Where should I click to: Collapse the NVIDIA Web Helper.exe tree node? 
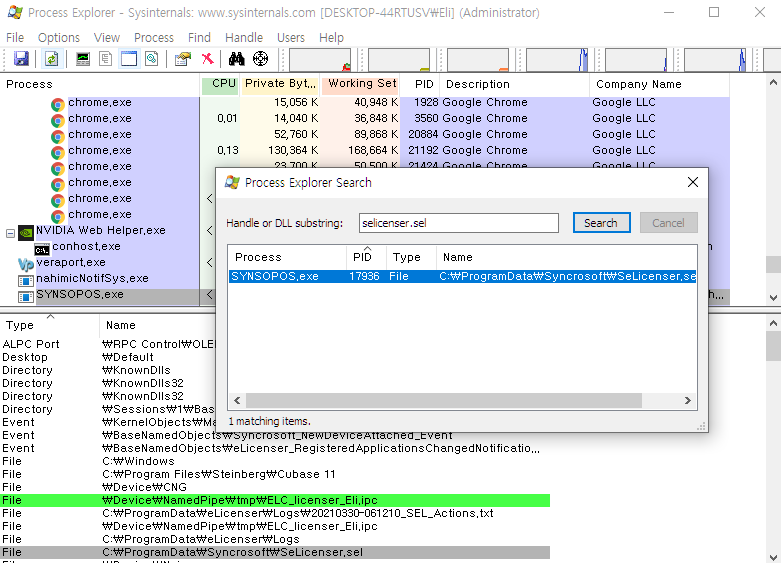10,233
